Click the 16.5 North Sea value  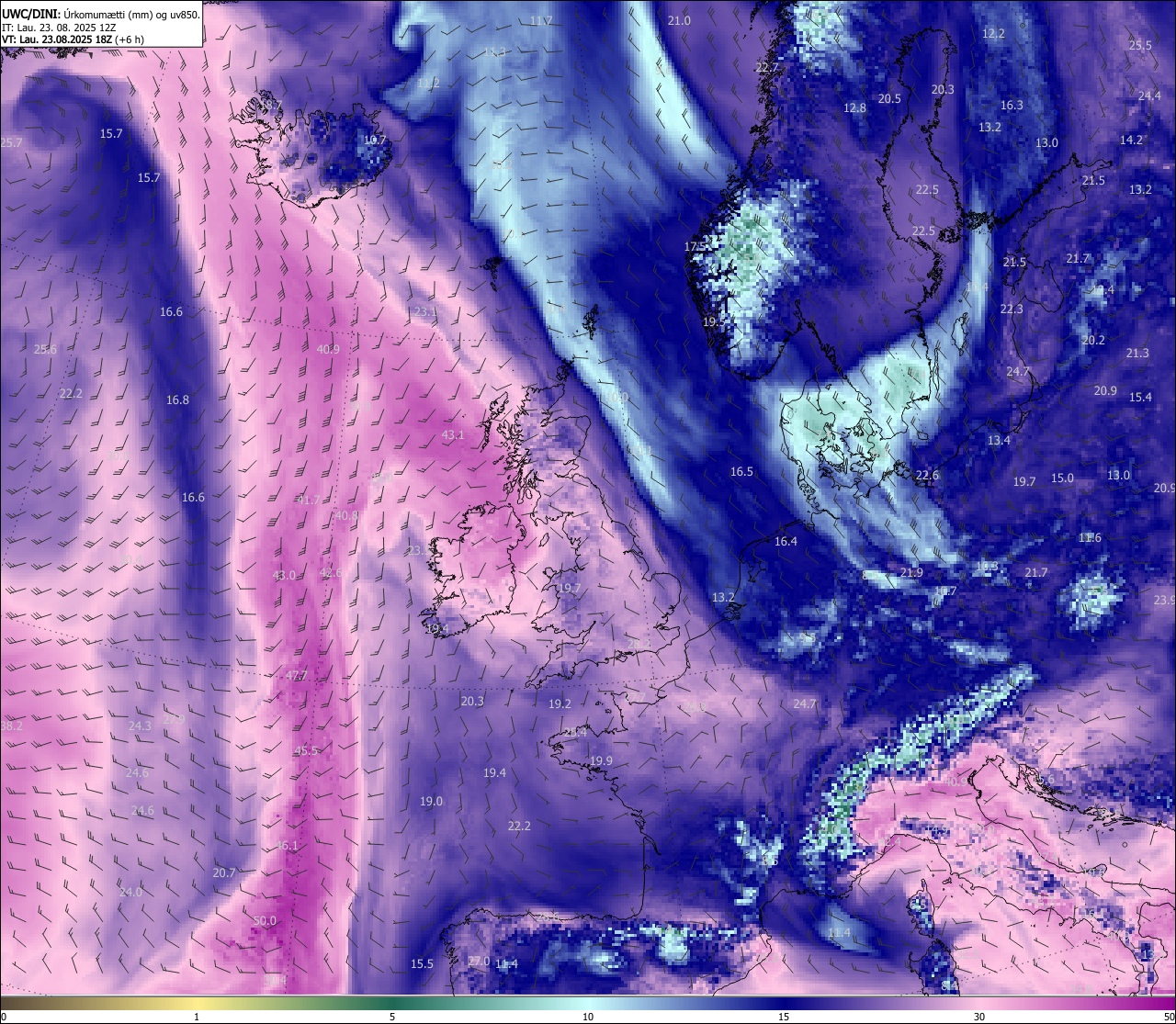point(741,471)
